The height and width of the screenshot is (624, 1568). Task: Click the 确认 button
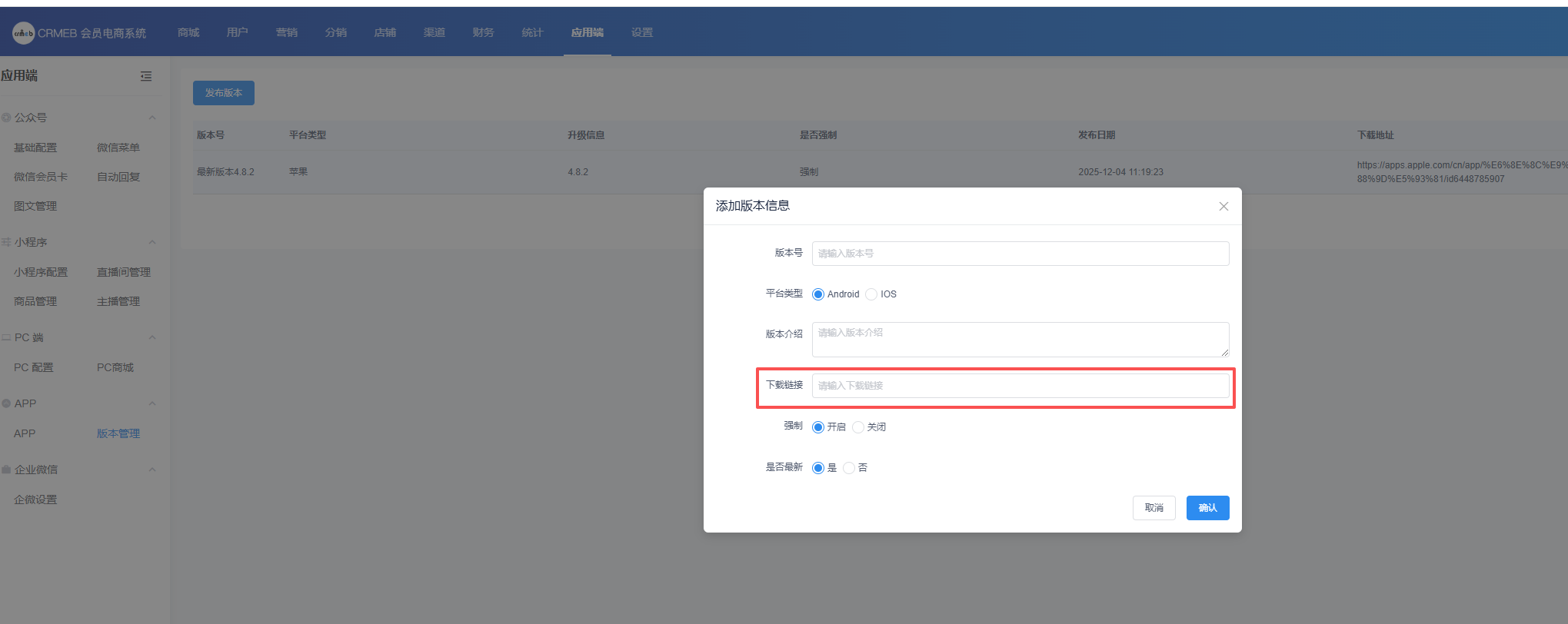[x=1207, y=508]
